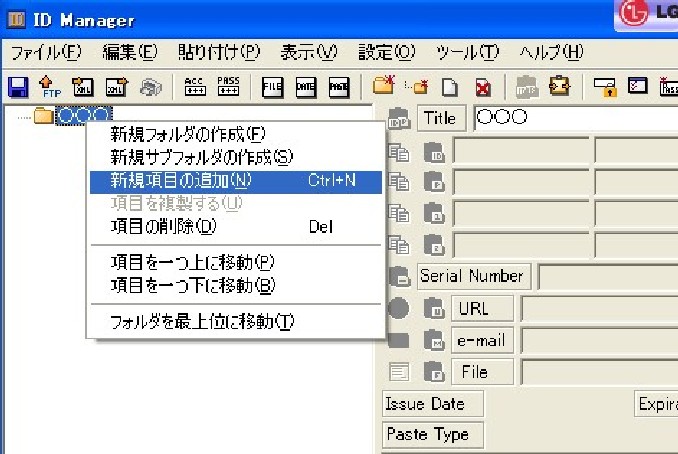Choose 項目を一つ下に移動(B) from context menu
Image resolution: width=678 pixels, height=454 pixels.
[x=236, y=285]
